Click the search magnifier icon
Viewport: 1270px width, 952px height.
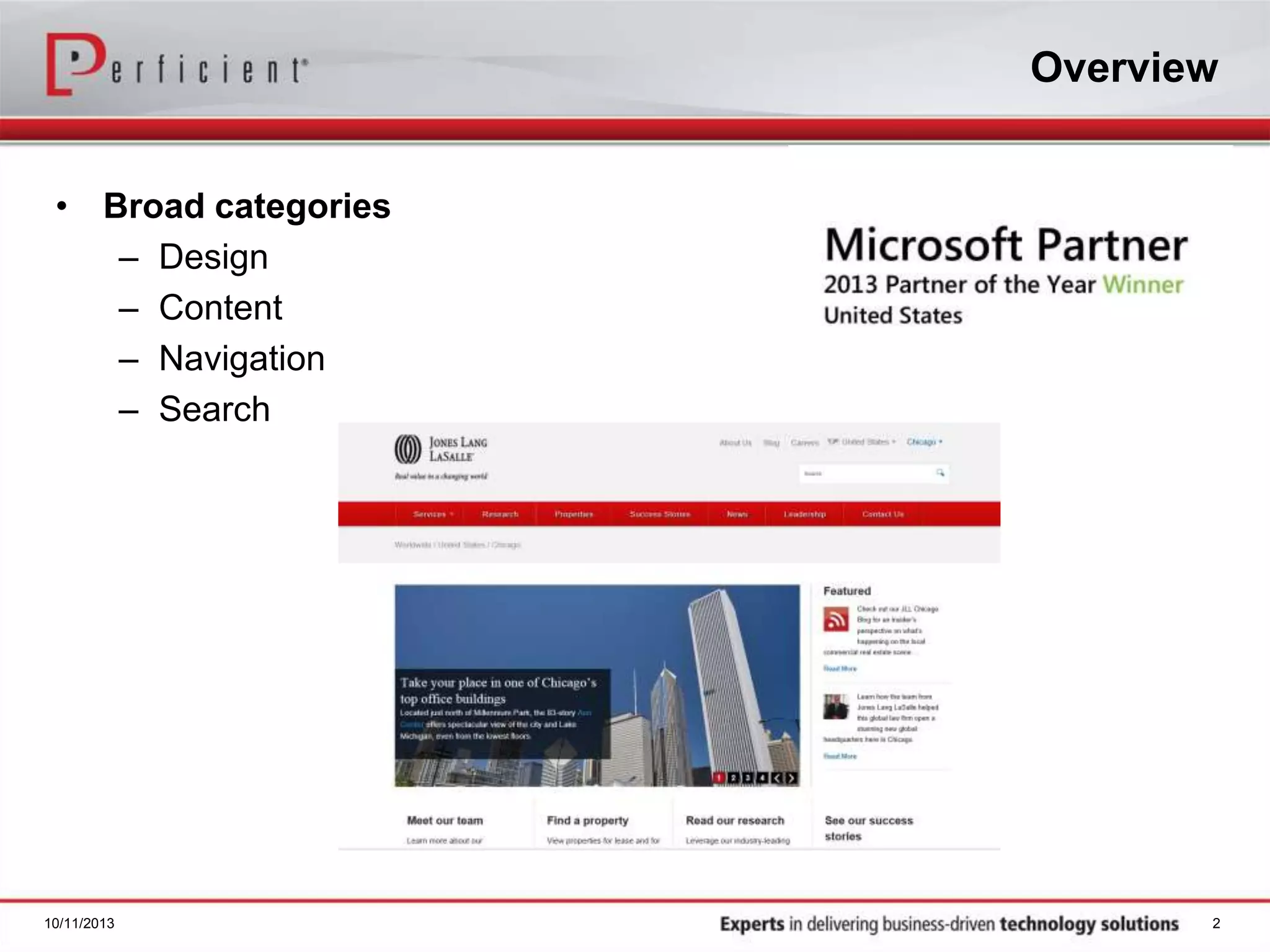[940, 473]
